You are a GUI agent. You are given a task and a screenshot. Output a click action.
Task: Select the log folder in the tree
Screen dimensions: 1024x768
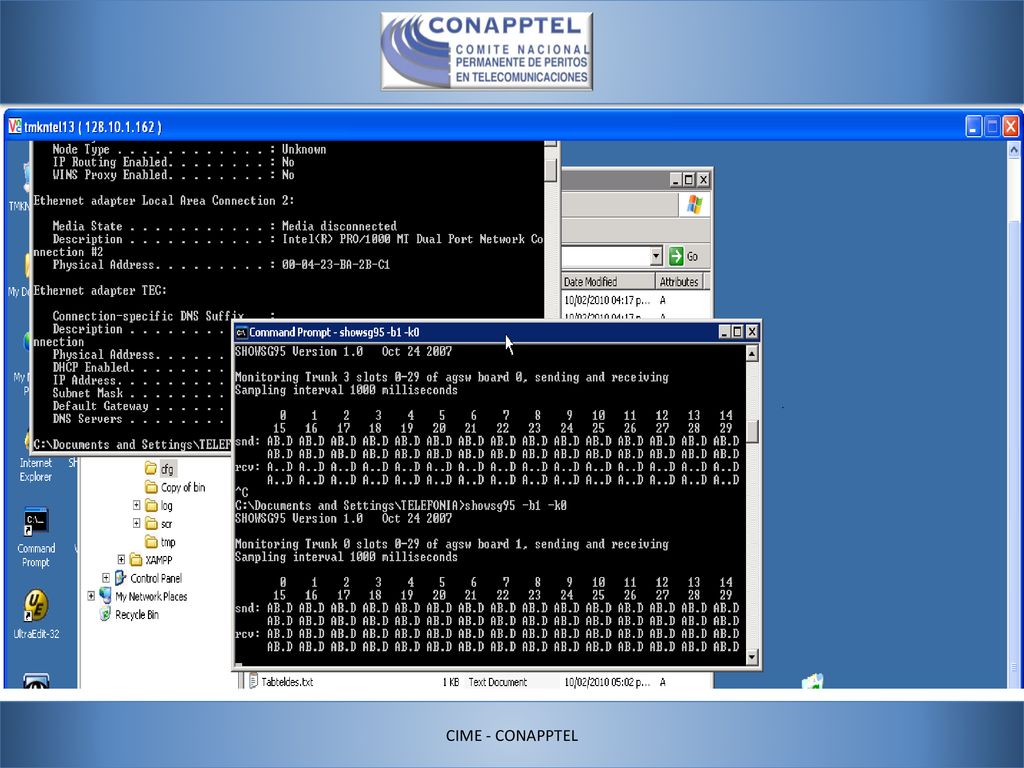(x=159, y=505)
